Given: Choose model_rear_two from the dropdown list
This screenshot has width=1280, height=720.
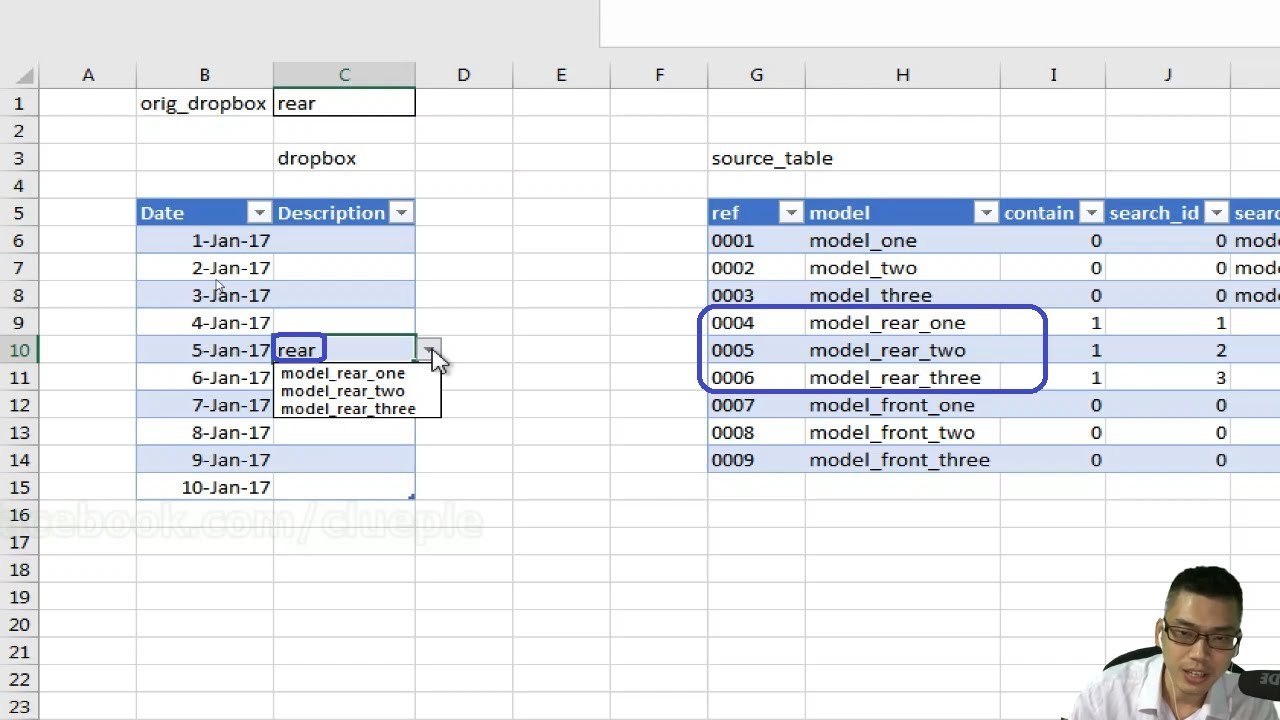Looking at the screenshot, I should tap(343, 391).
